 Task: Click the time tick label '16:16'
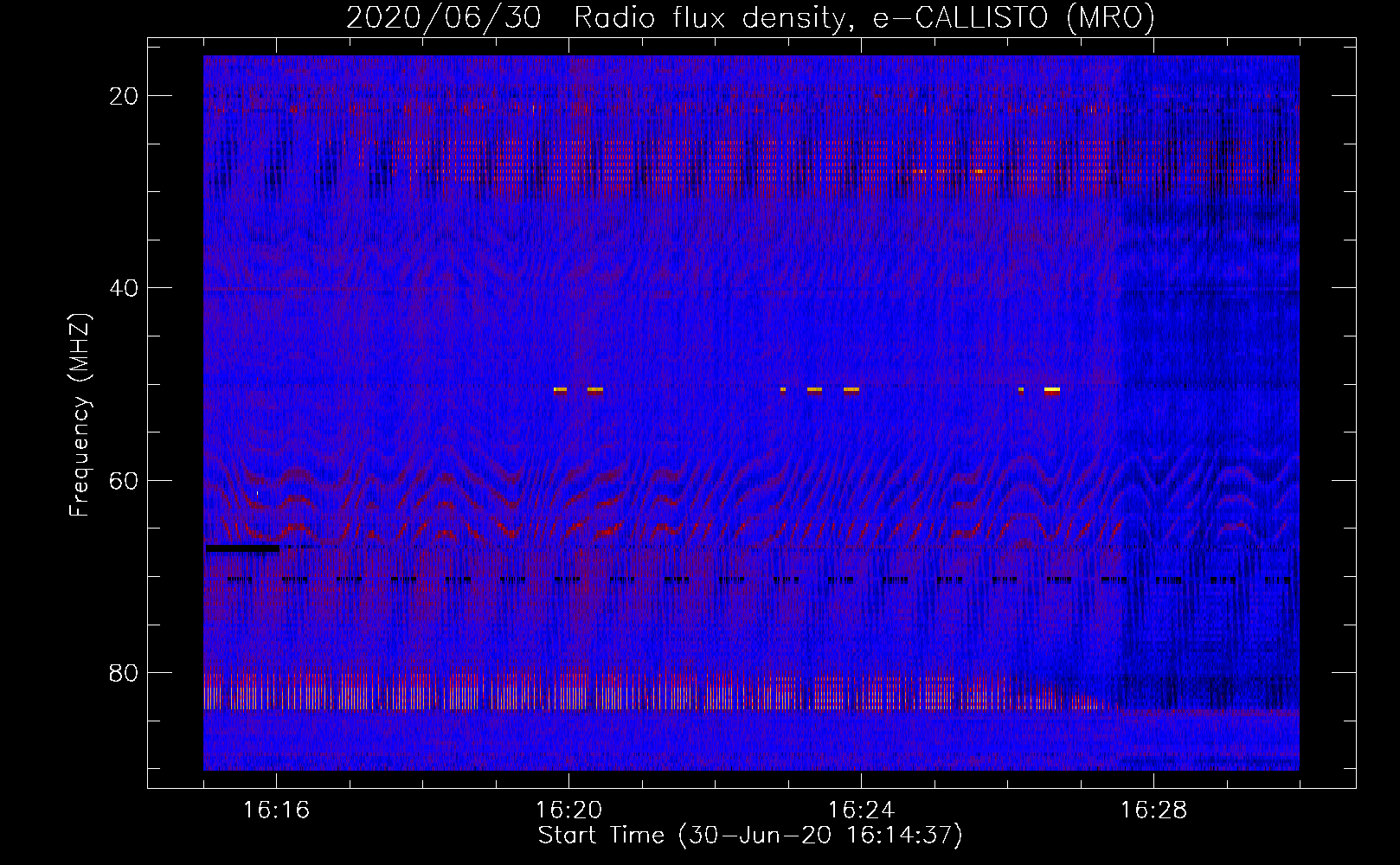click(276, 811)
